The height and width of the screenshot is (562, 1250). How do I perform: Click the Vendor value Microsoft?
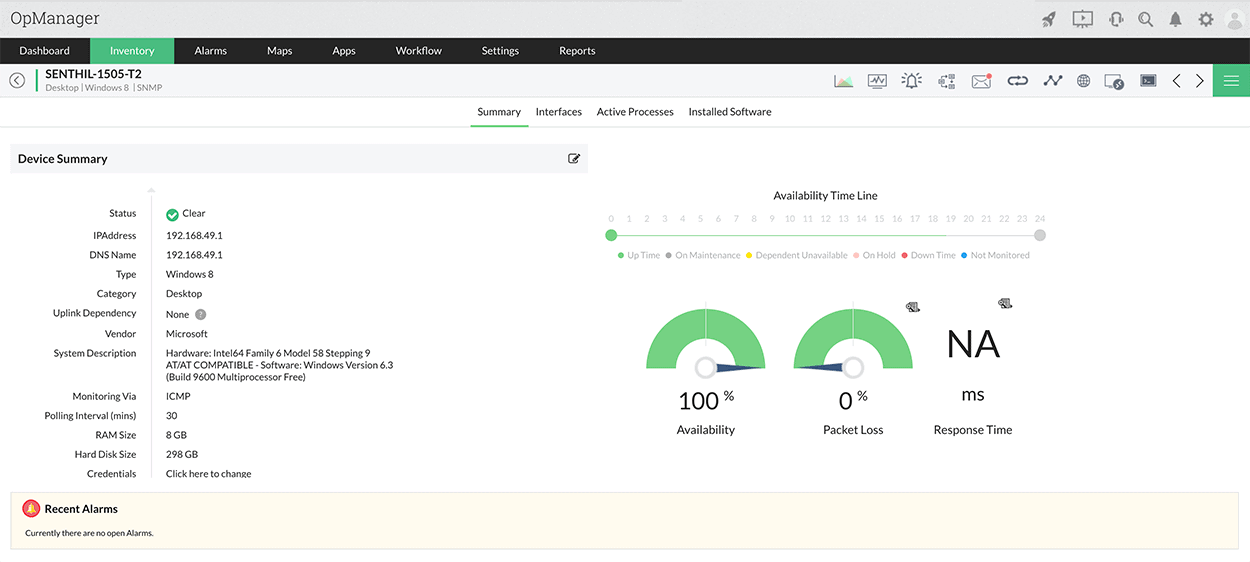tap(187, 334)
